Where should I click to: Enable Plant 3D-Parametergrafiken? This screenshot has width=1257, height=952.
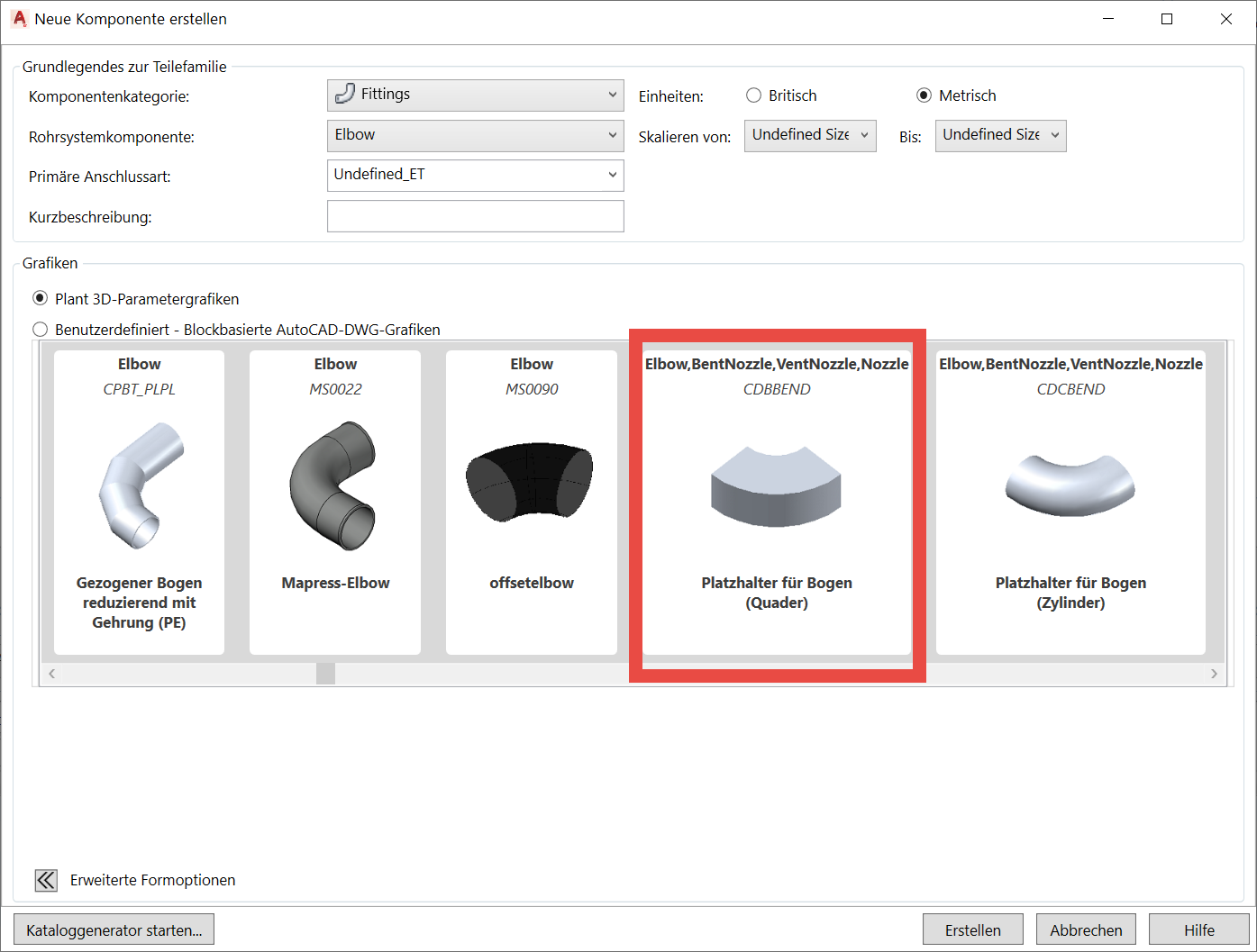point(40,298)
